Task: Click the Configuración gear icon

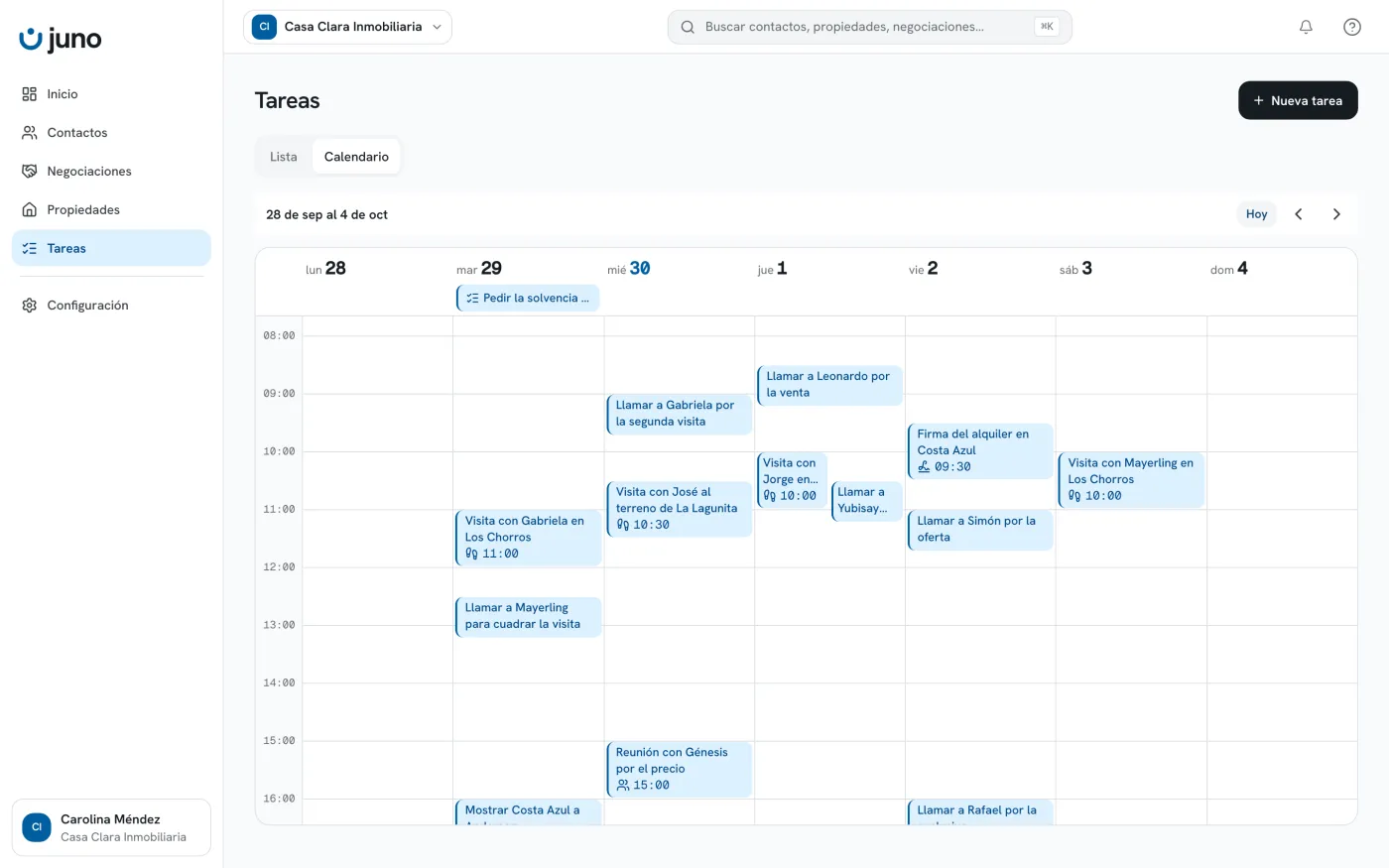Action: (x=30, y=306)
